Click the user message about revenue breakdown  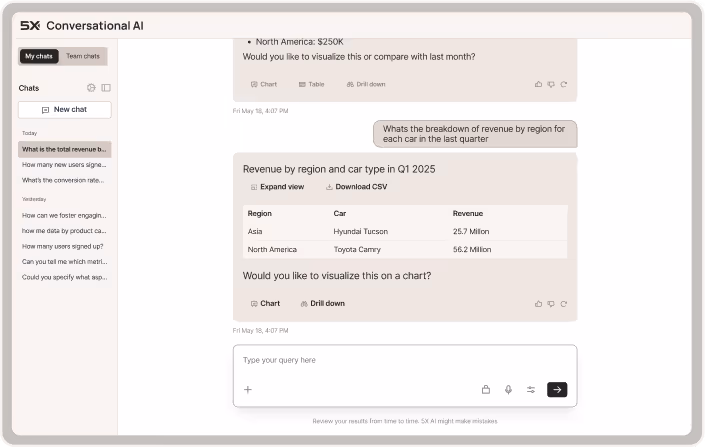point(475,134)
